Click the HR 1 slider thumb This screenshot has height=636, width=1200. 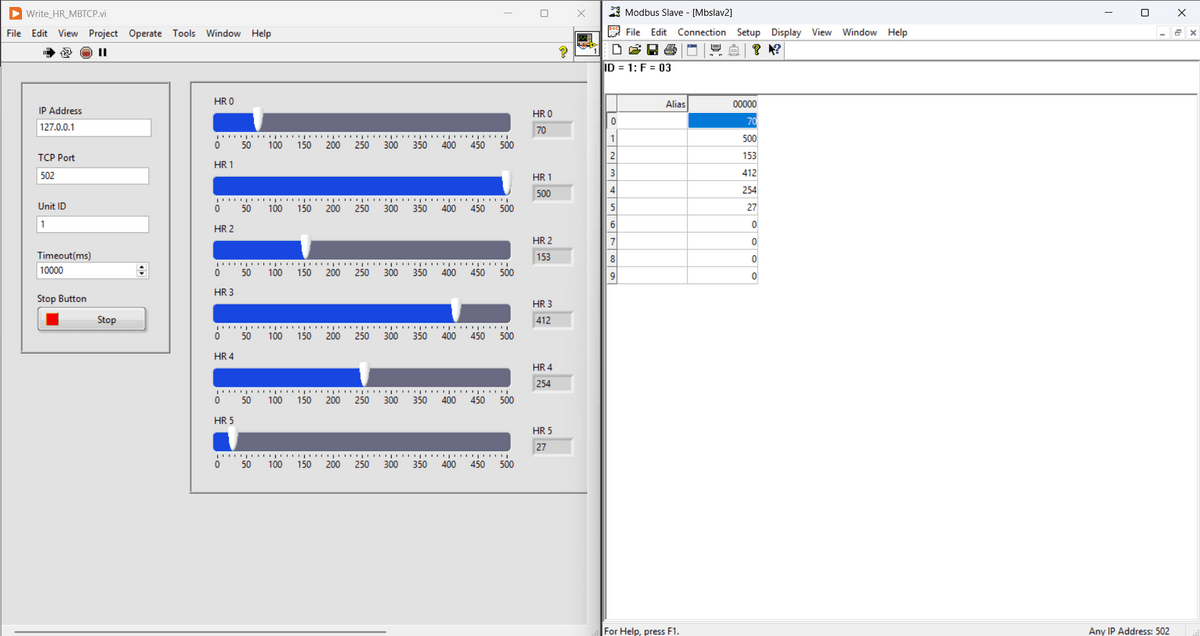[x=506, y=183]
